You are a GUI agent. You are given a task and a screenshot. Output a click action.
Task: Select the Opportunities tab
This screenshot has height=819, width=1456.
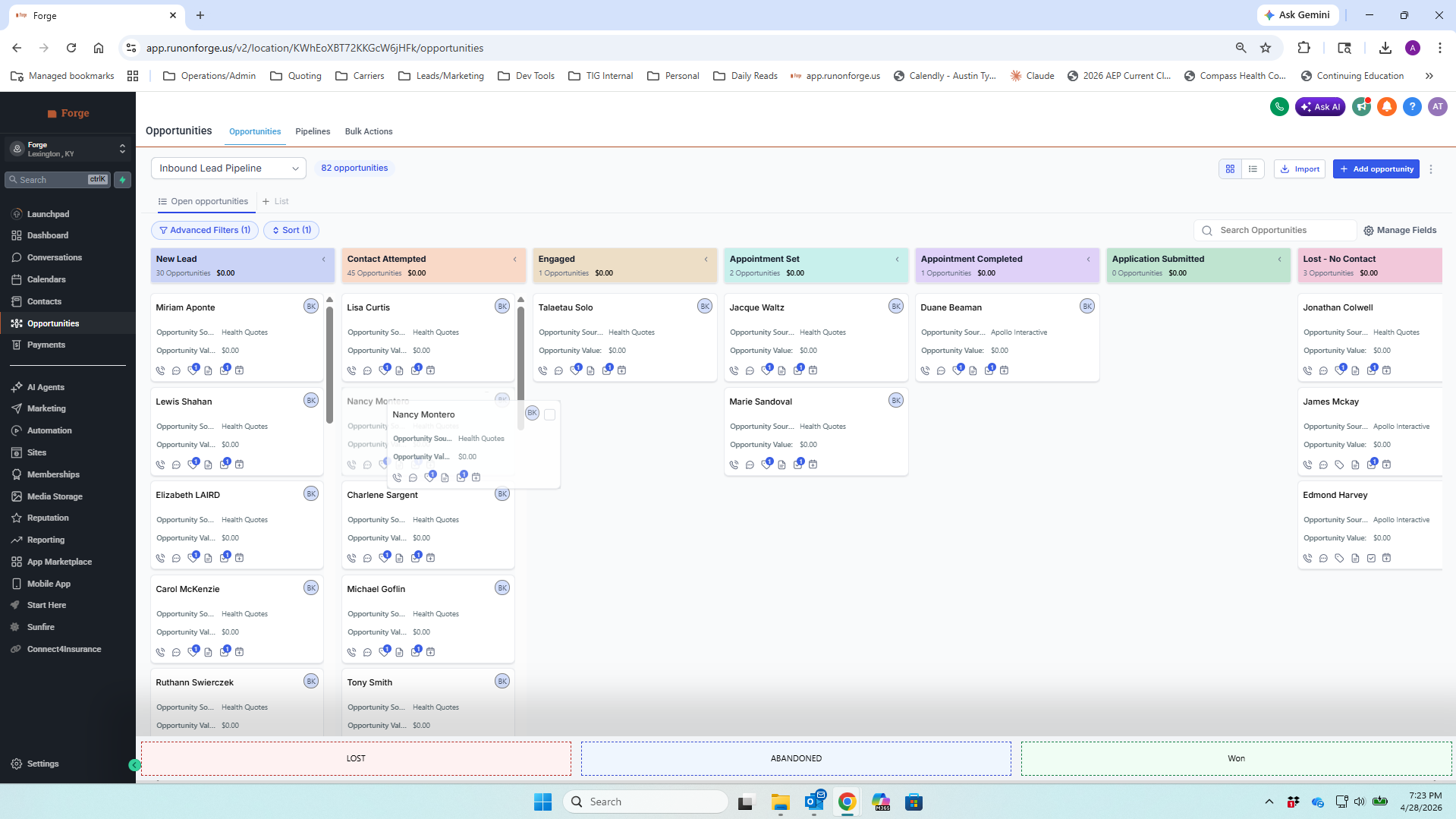coord(255,131)
